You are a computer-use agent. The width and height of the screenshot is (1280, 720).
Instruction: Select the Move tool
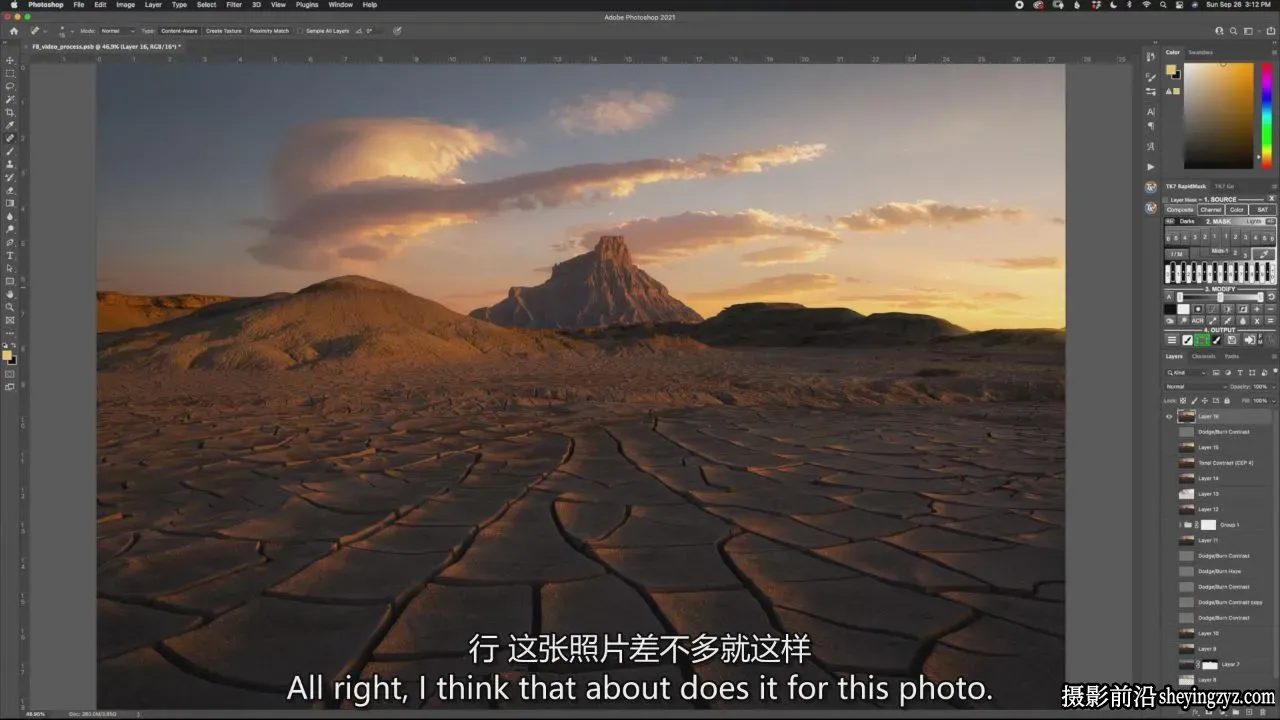tap(10, 60)
